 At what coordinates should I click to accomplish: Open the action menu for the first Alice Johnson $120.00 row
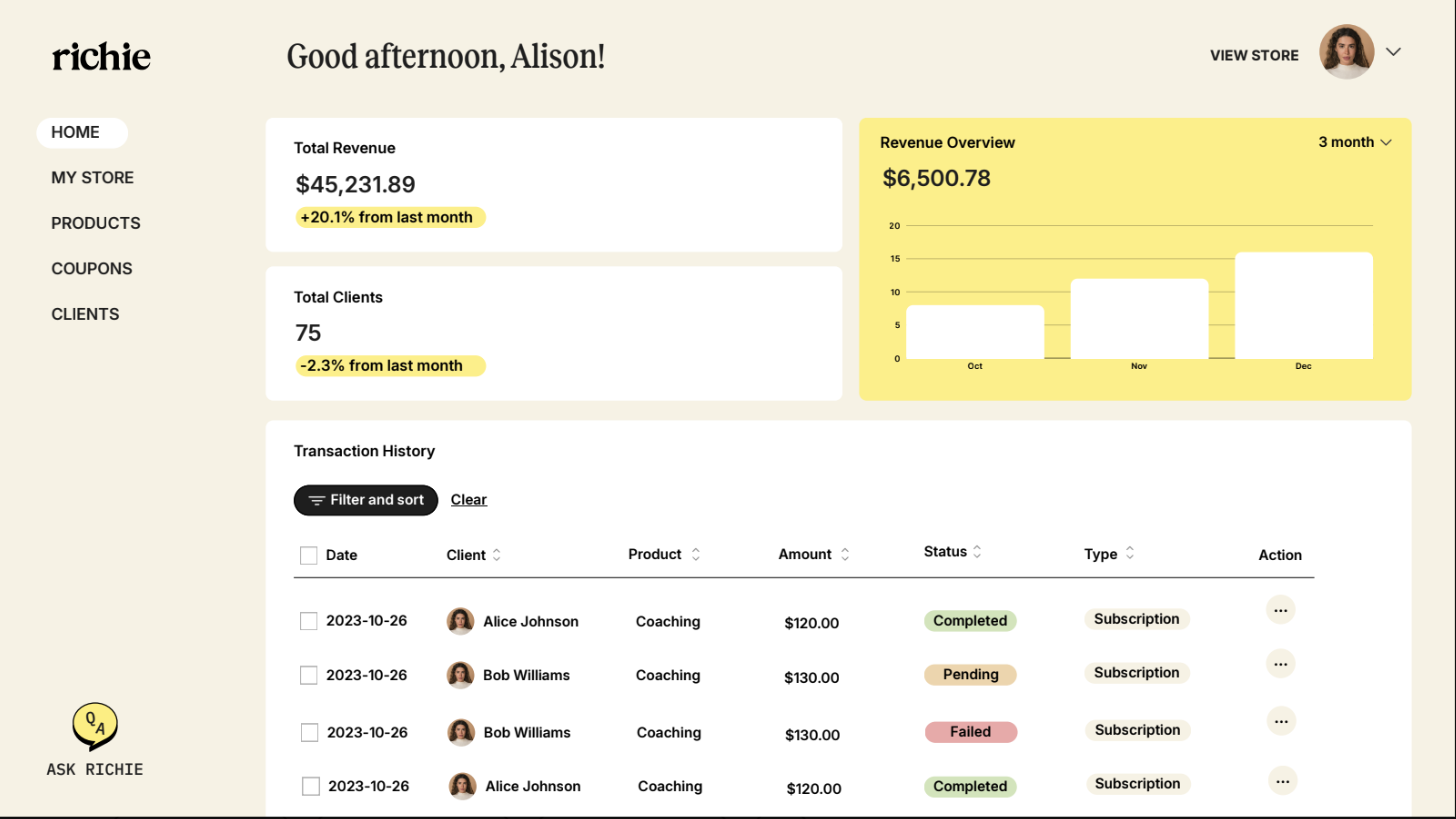coord(1281,609)
